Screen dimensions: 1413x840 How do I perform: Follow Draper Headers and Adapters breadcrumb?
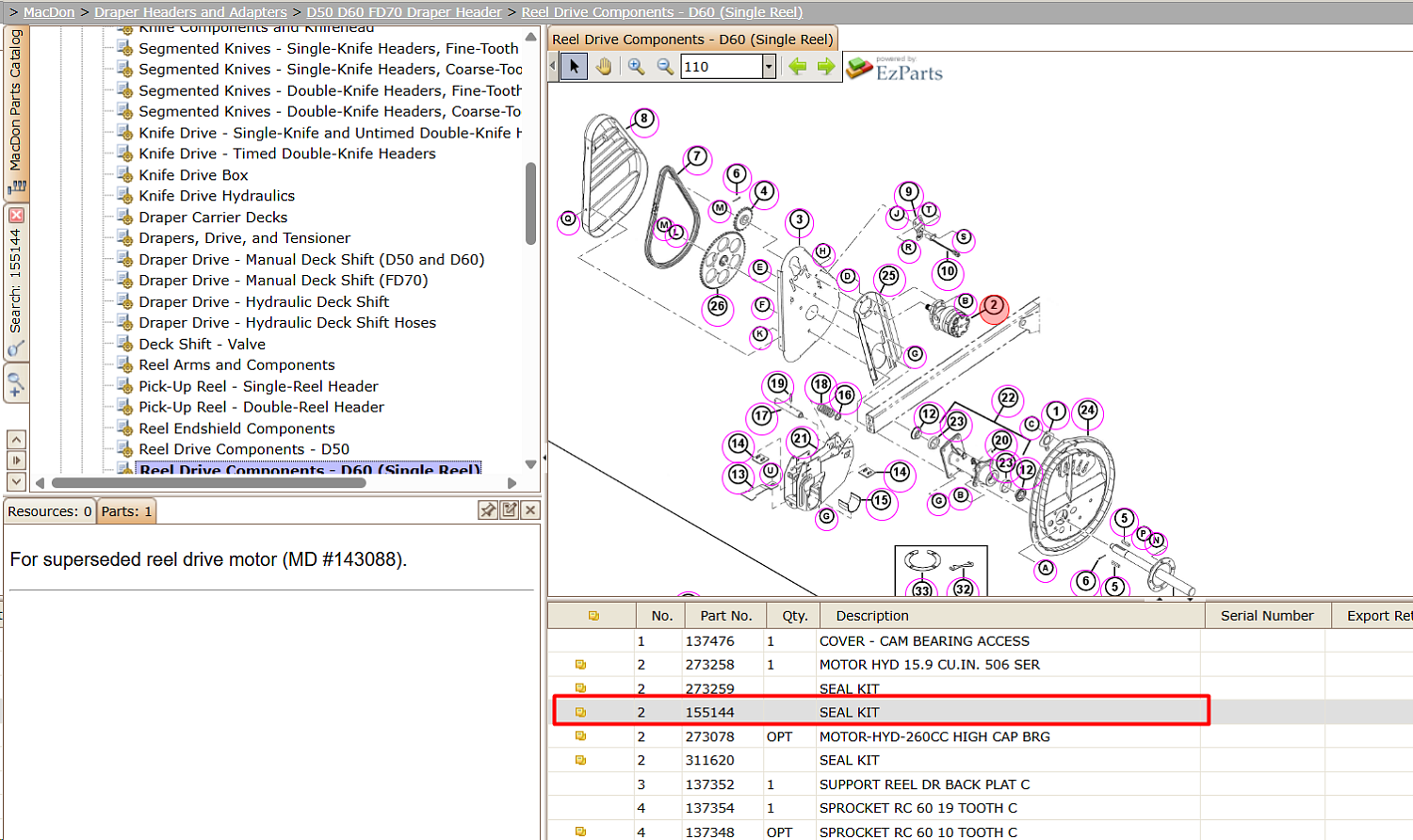190,12
